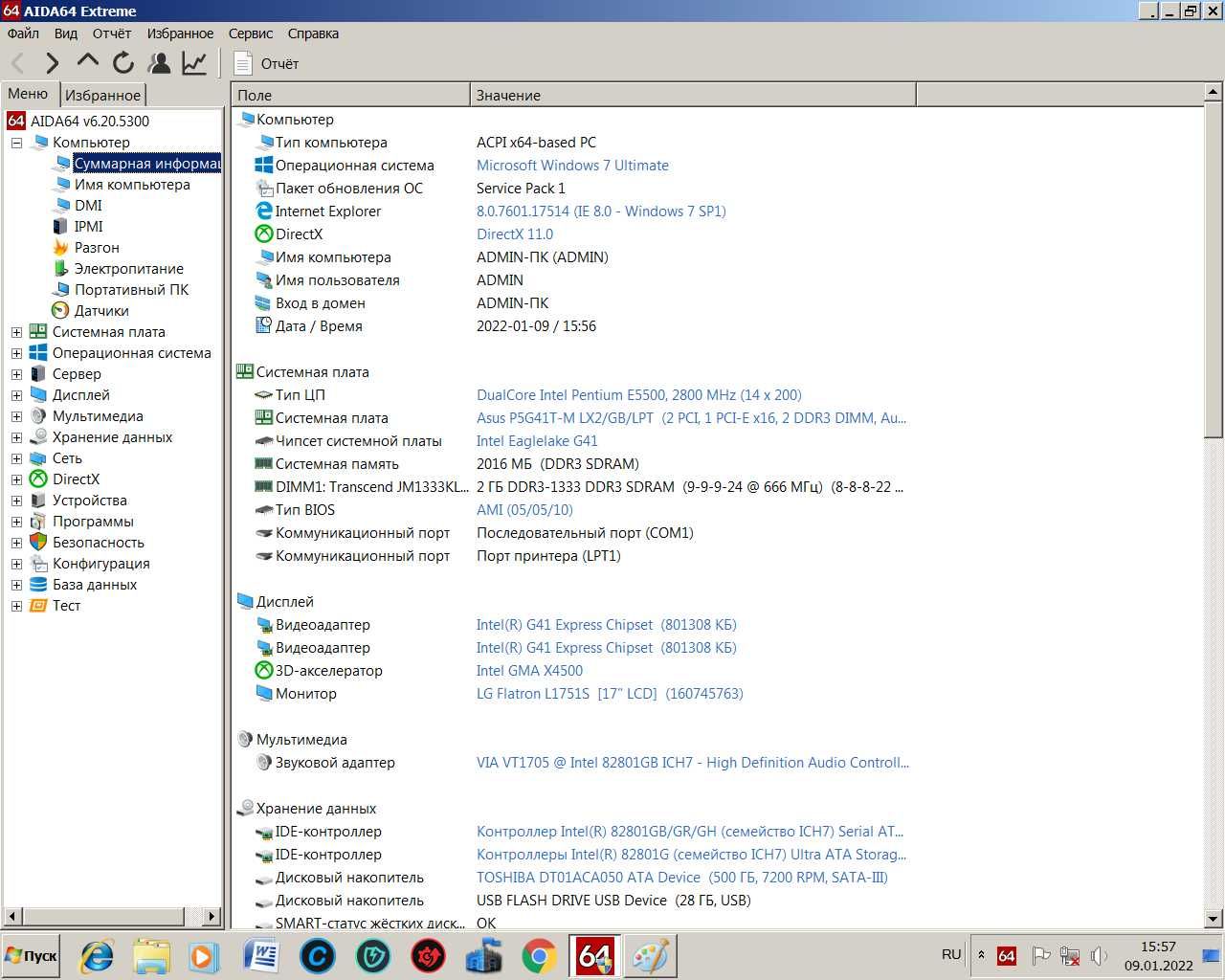Image resolution: width=1225 pixels, height=980 pixels.
Task: Expand the Сервер tree node
Action: 16,374
